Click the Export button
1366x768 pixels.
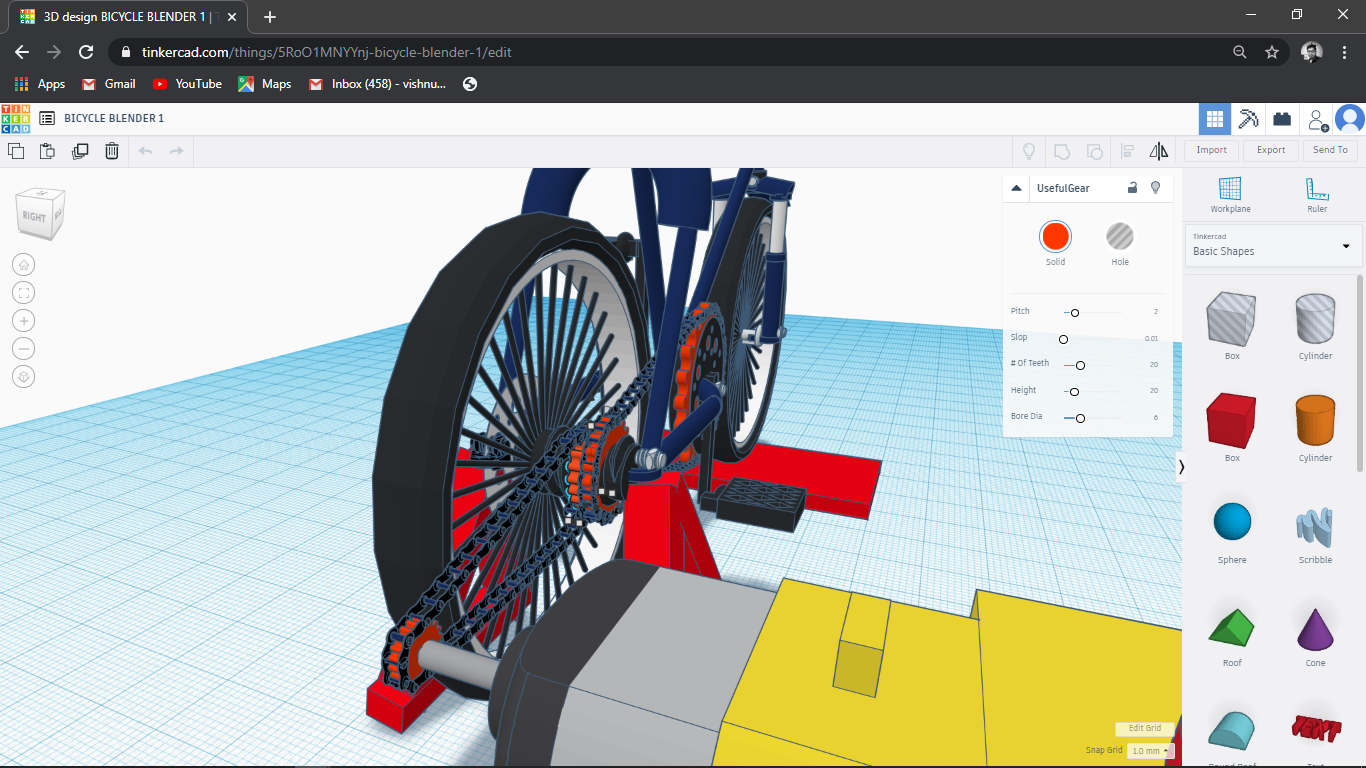pyautogui.click(x=1271, y=150)
